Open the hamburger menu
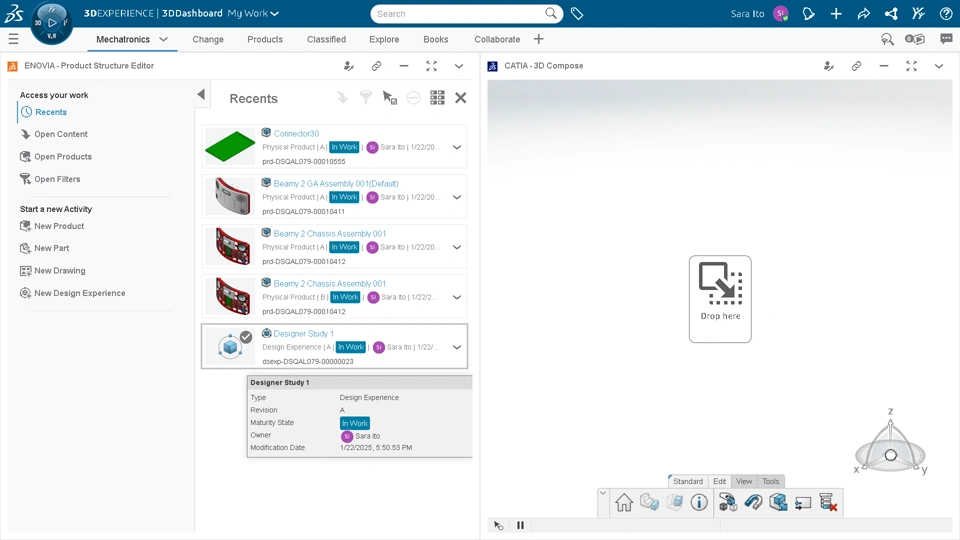Viewport: 960px width, 540px height. pos(13,39)
